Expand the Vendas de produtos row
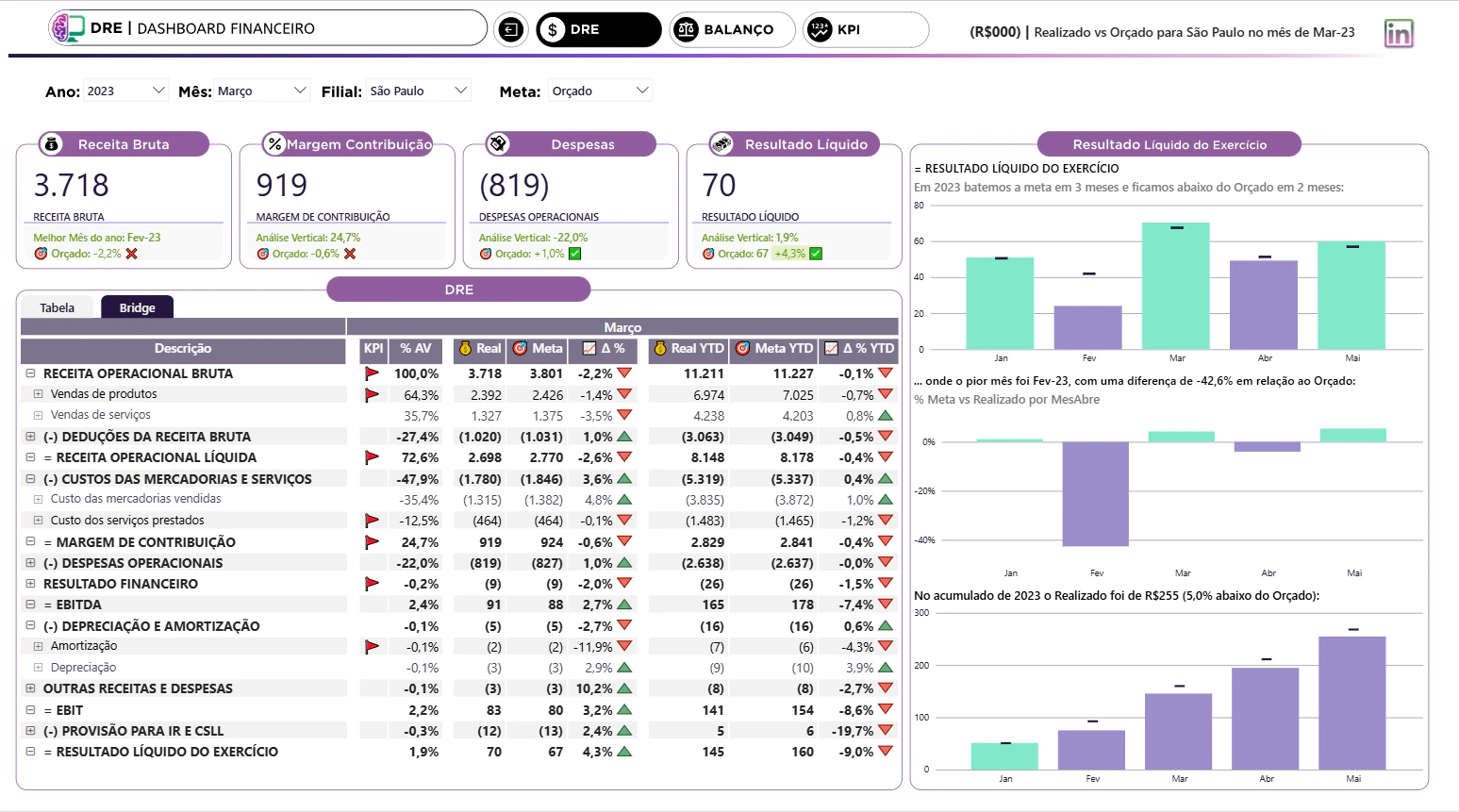The width and height of the screenshot is (1459, 812). pos(38,394)
